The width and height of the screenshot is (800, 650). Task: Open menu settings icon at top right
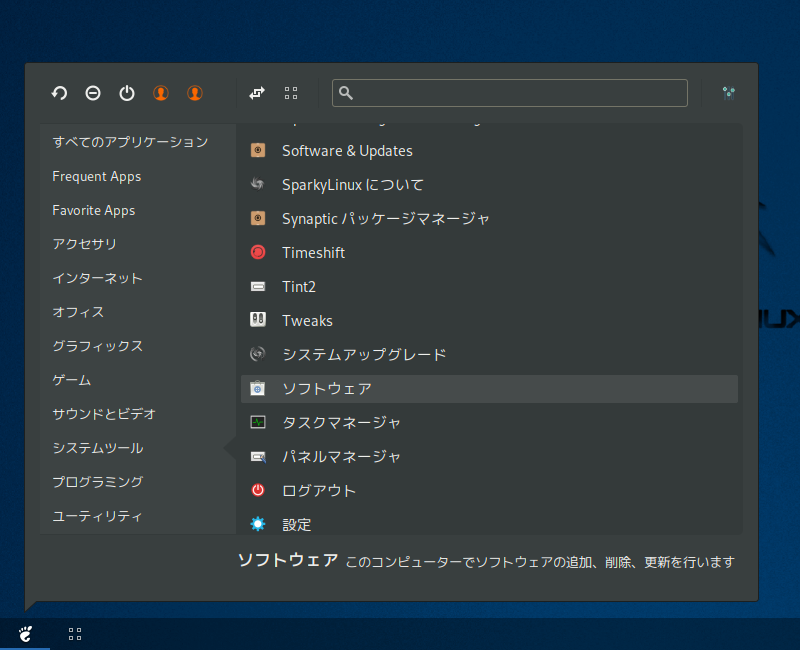click(x=729, y=93)
